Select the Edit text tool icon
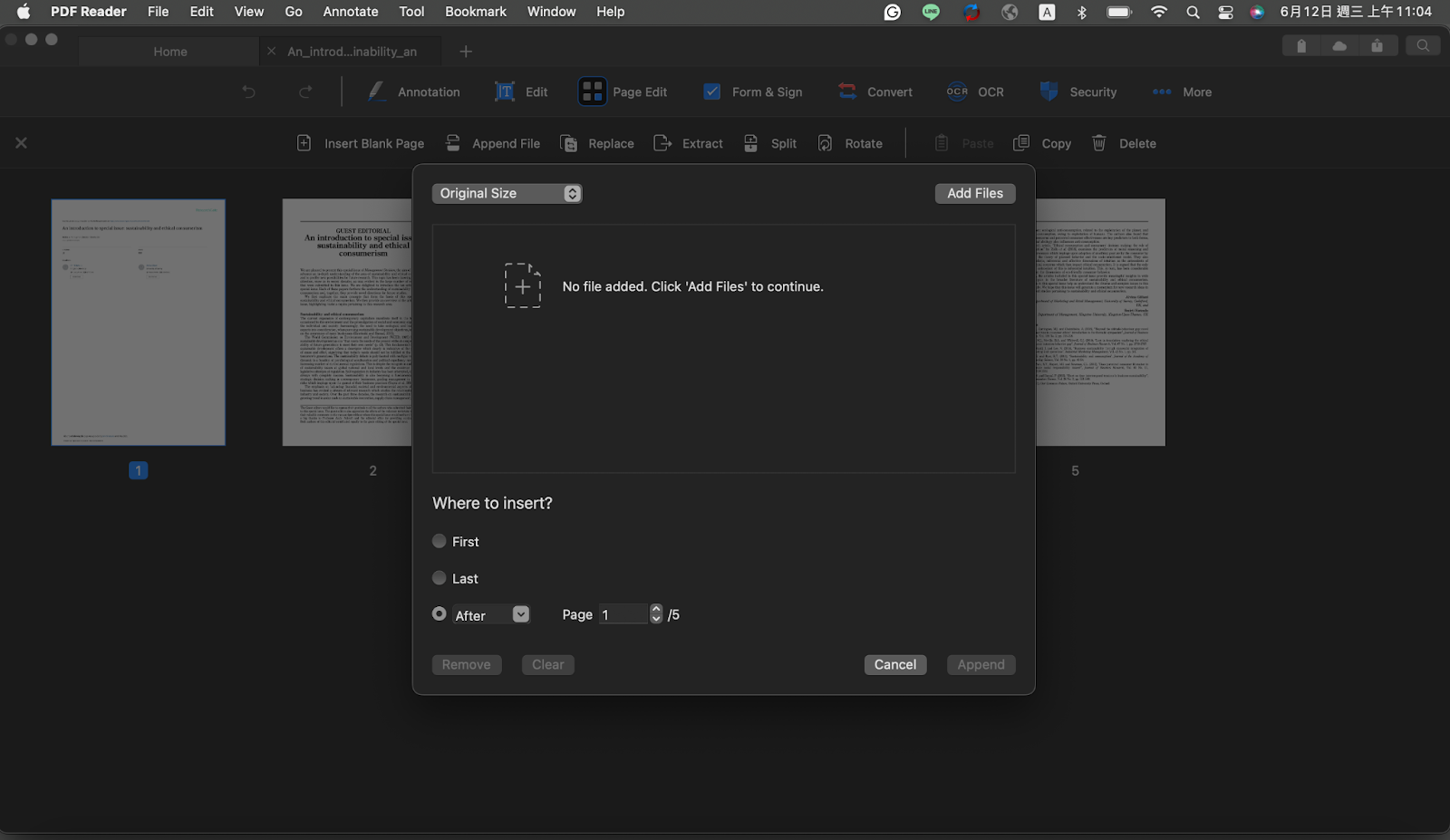 504,92
